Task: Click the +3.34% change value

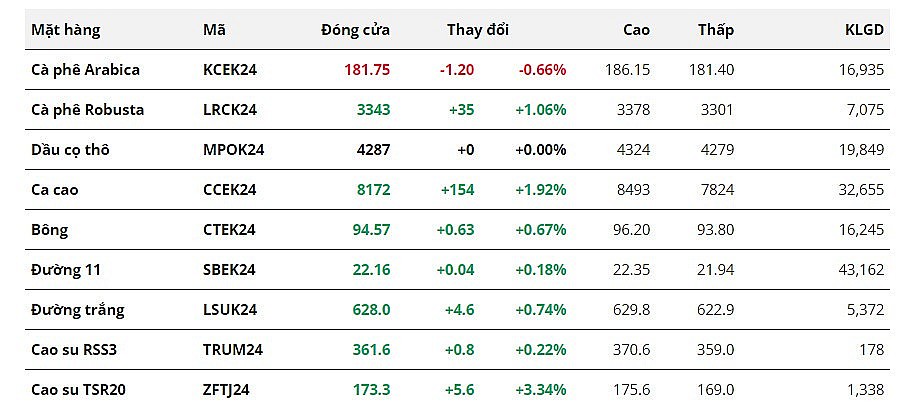Action: [540, 389]
